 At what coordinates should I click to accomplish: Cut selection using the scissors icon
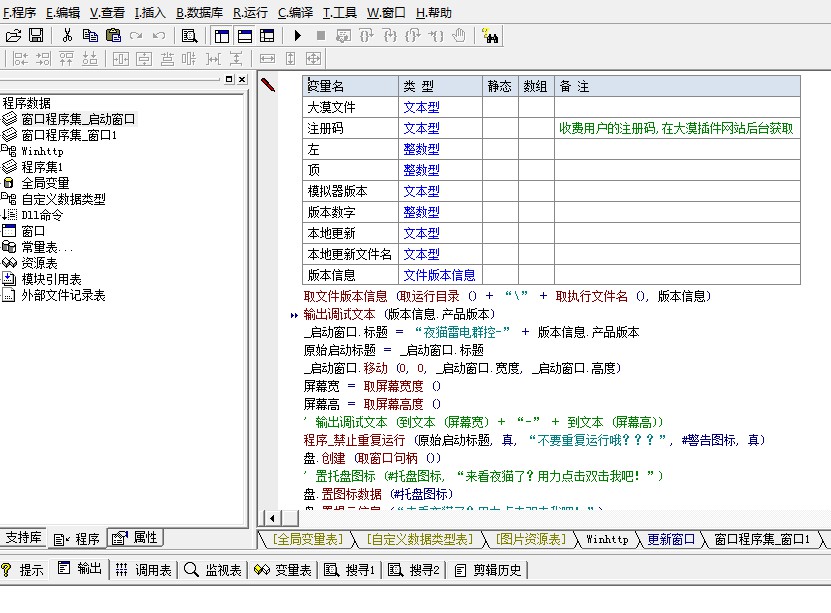(x=67, y=35)
